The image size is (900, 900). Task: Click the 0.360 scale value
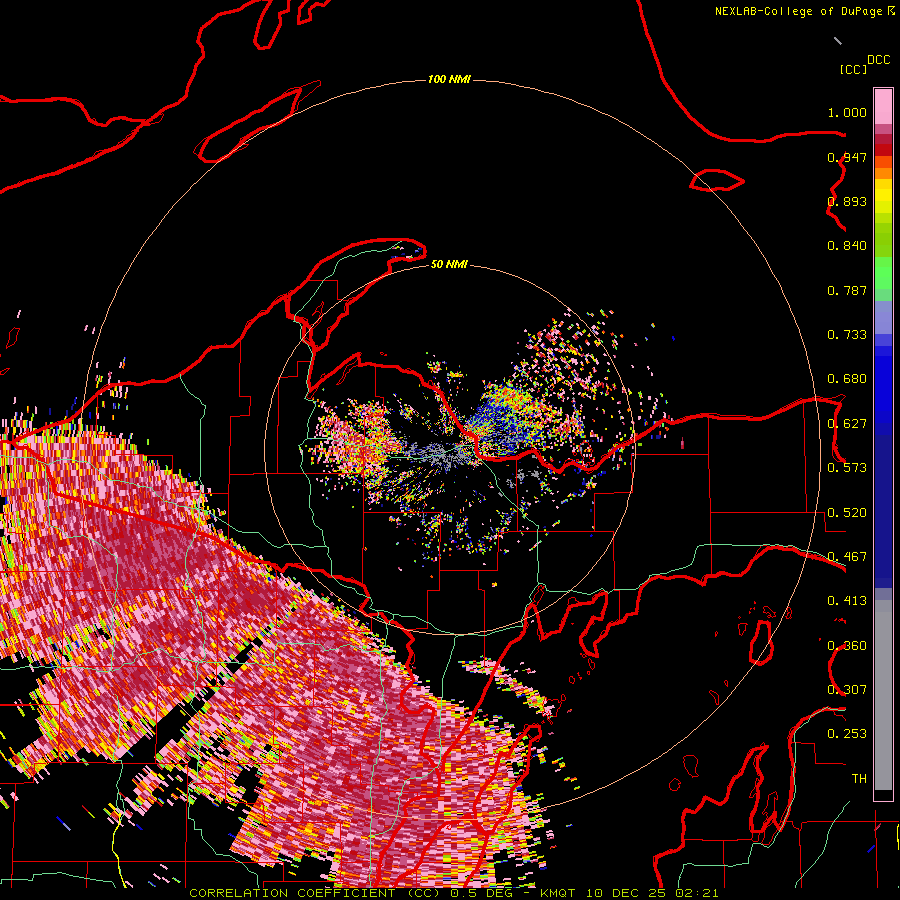click(847, 646)
